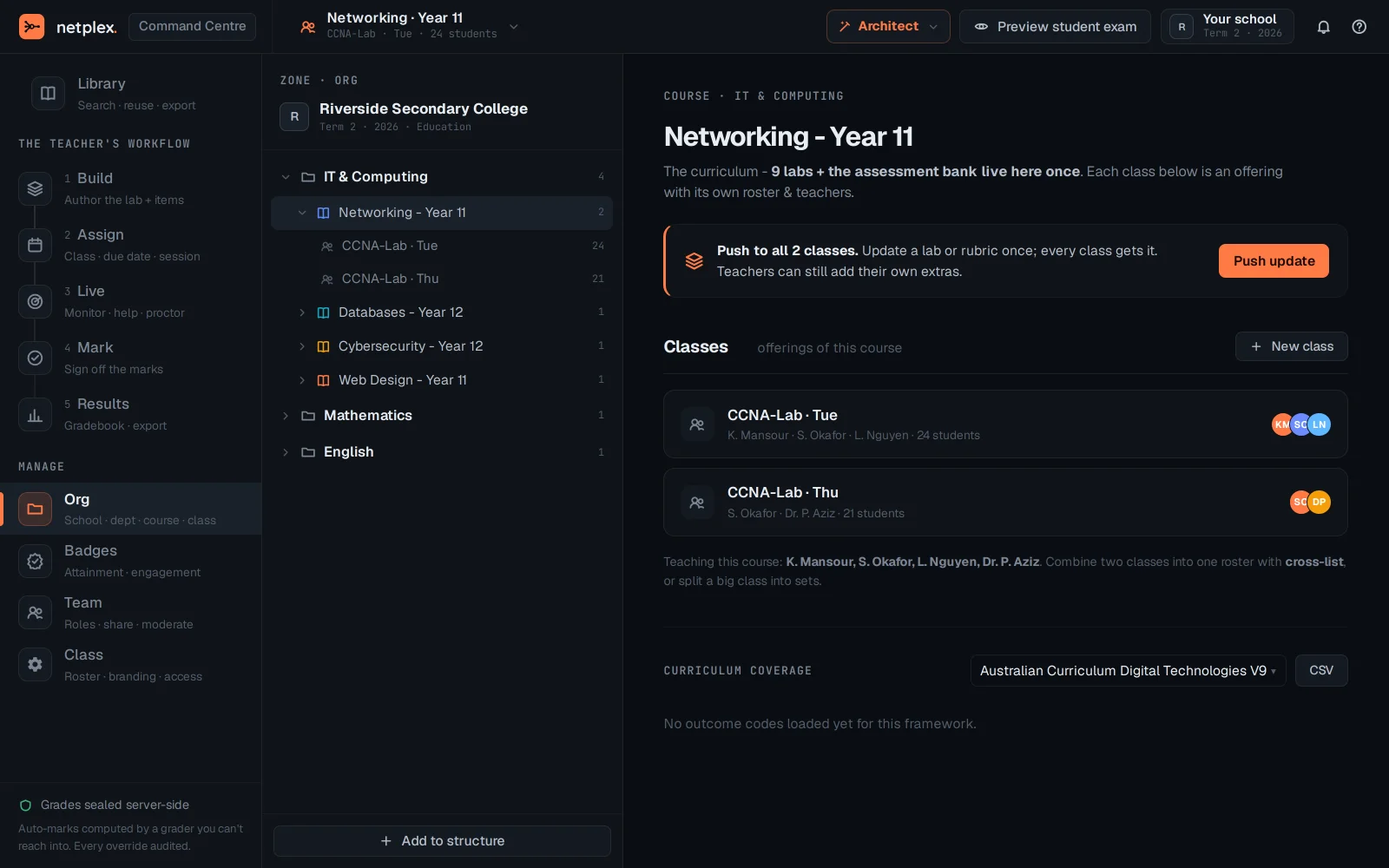The image size is (1389, 868).
Task: Open the Your school selector
Action: point(1228,27)
